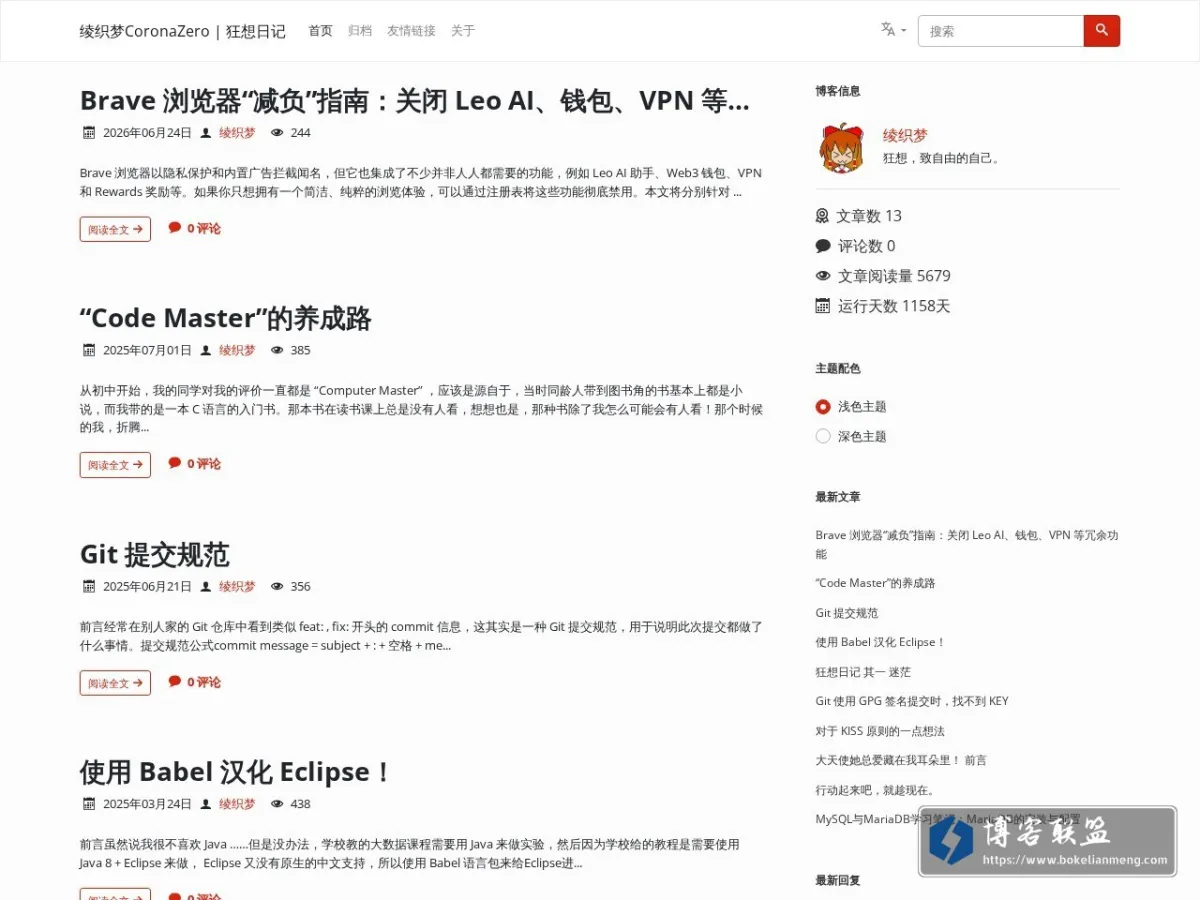
Task: Click the eye views icon beside 385
Action: coord(277,350)
